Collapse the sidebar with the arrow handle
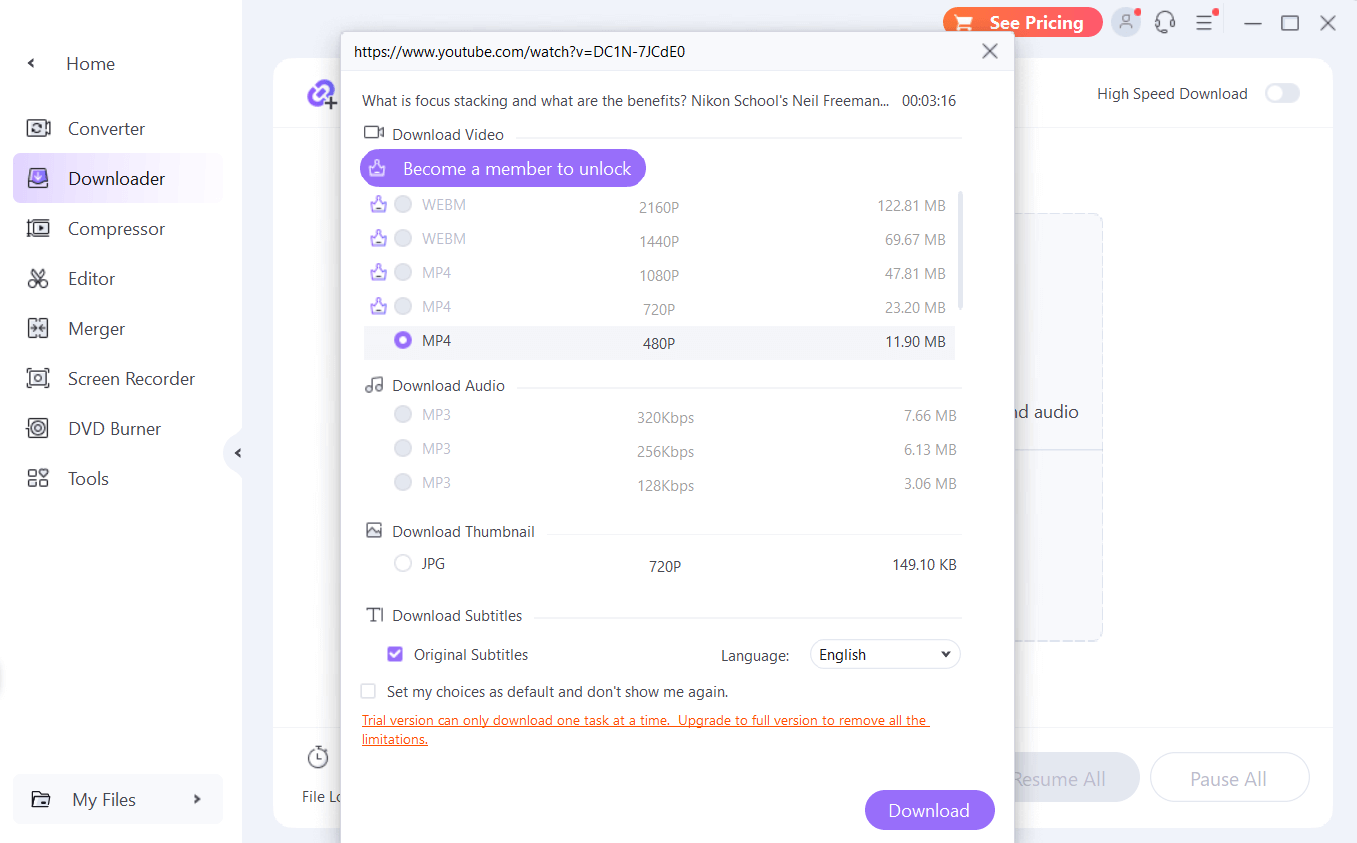 point(237,453)
